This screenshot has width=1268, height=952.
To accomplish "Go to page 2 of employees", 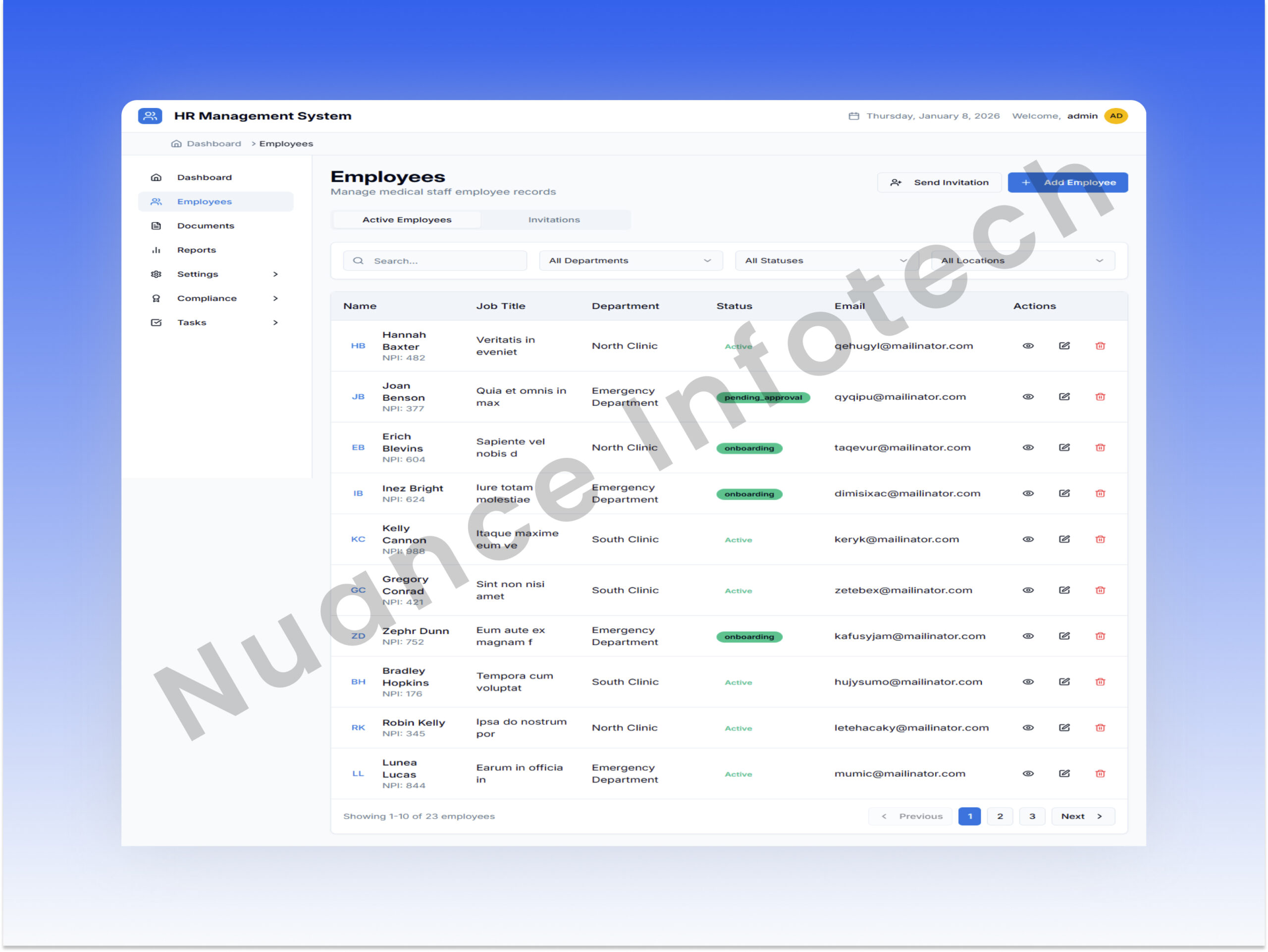I will 1000,817.
